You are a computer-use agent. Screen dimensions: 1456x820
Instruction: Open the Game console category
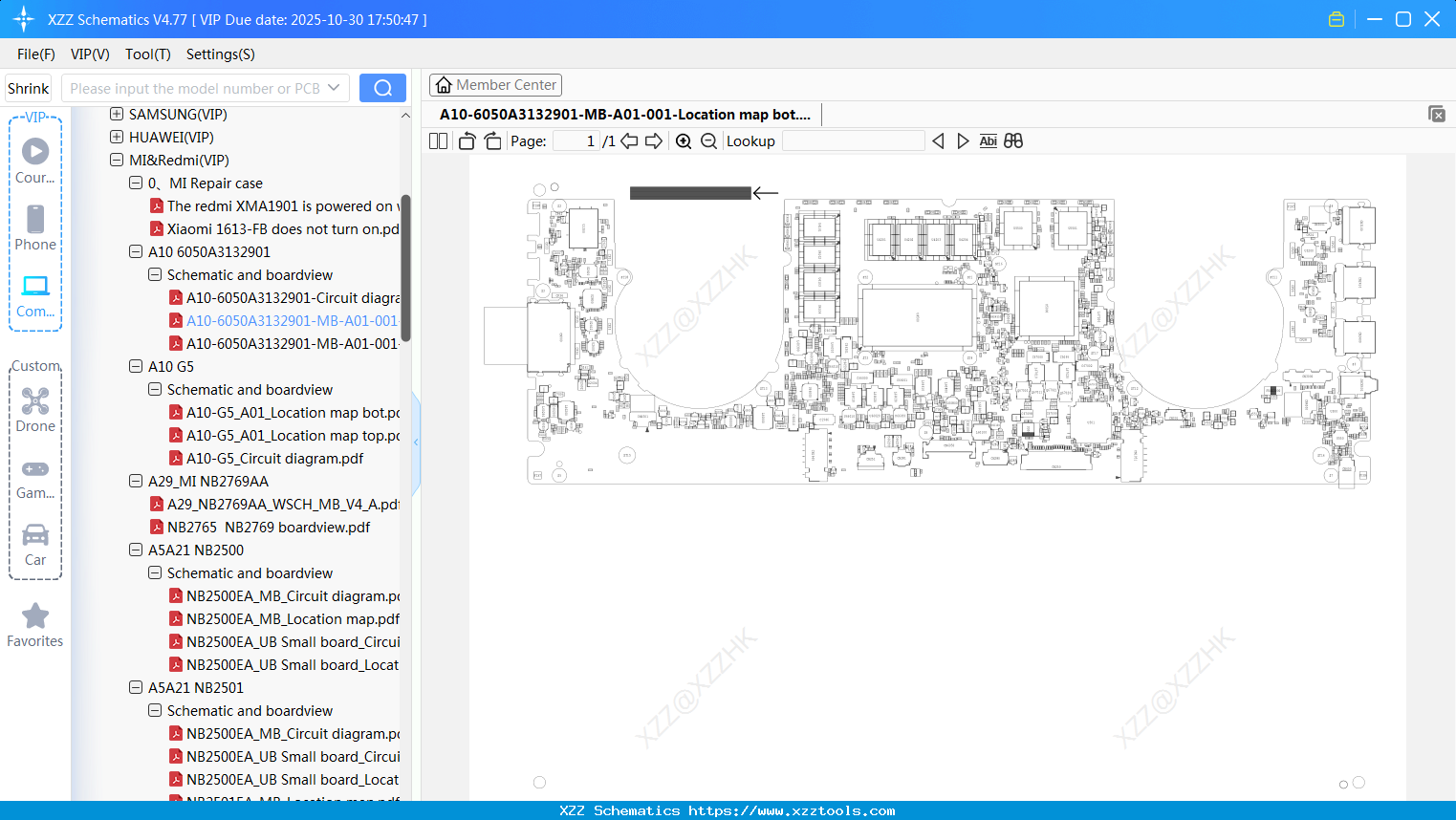[35, 478]
